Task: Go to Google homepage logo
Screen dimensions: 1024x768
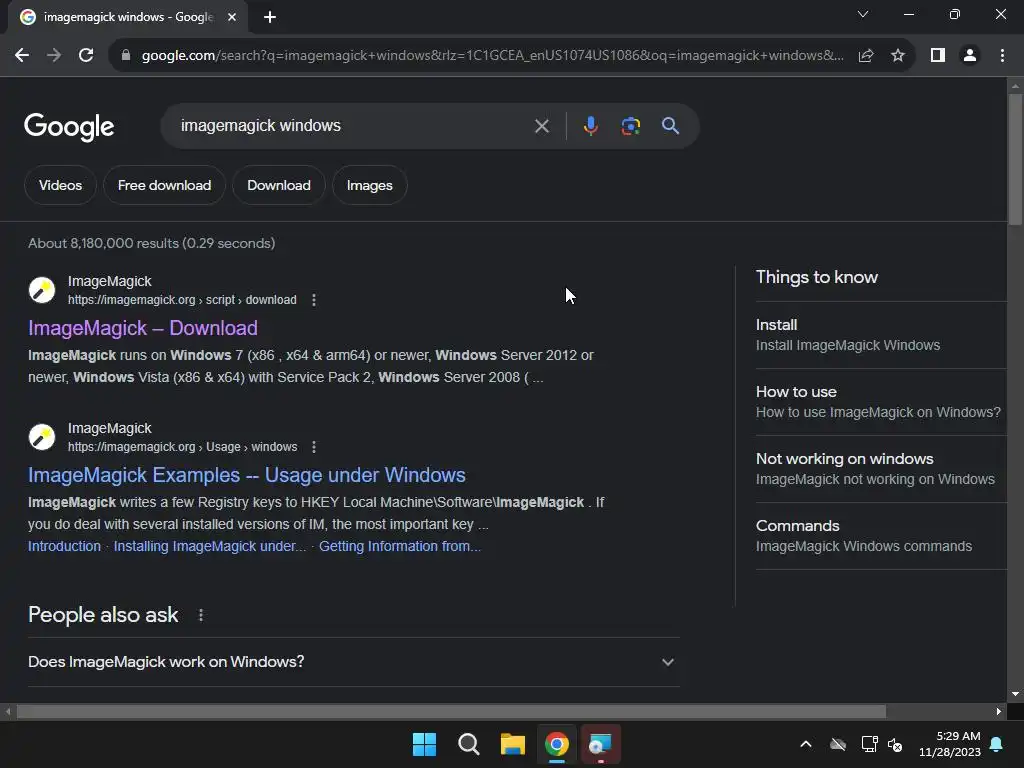Action: tap(69, 127)
